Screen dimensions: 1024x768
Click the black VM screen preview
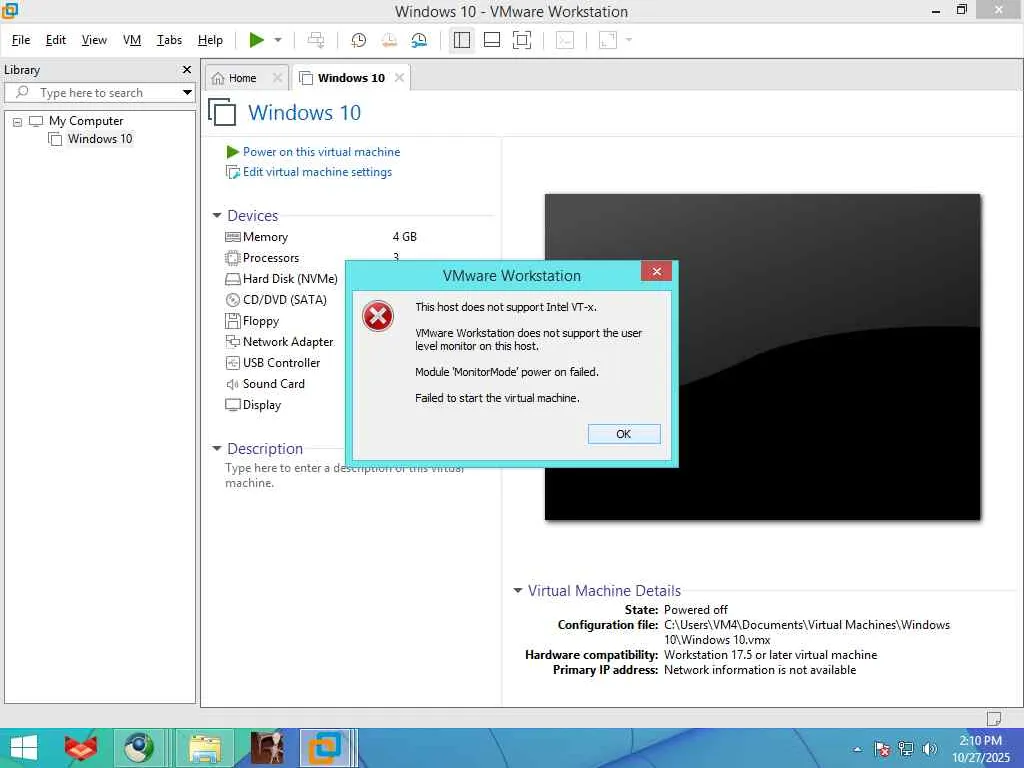762,357
